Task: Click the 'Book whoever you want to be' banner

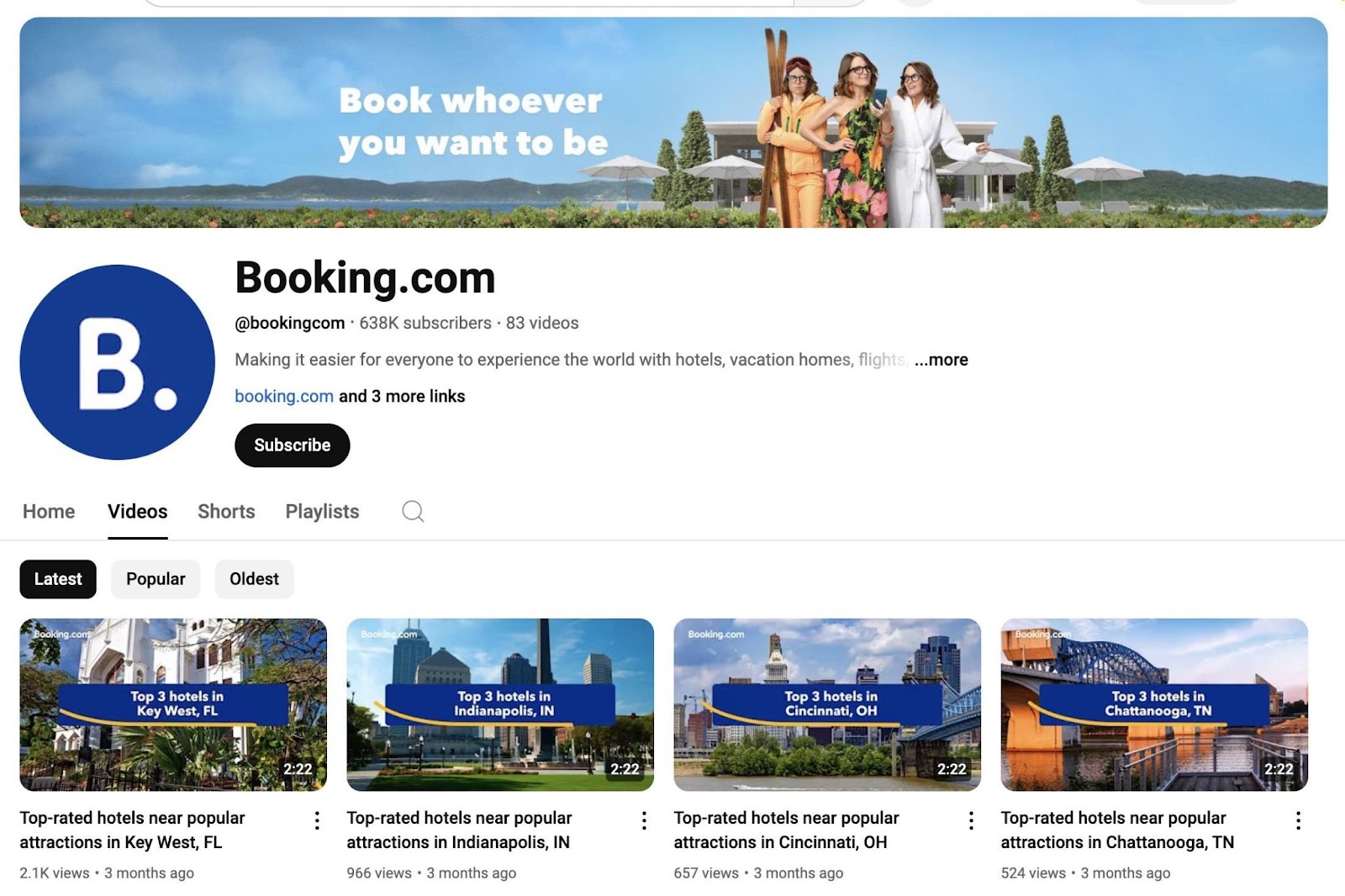Action: (x=673, y=123)
